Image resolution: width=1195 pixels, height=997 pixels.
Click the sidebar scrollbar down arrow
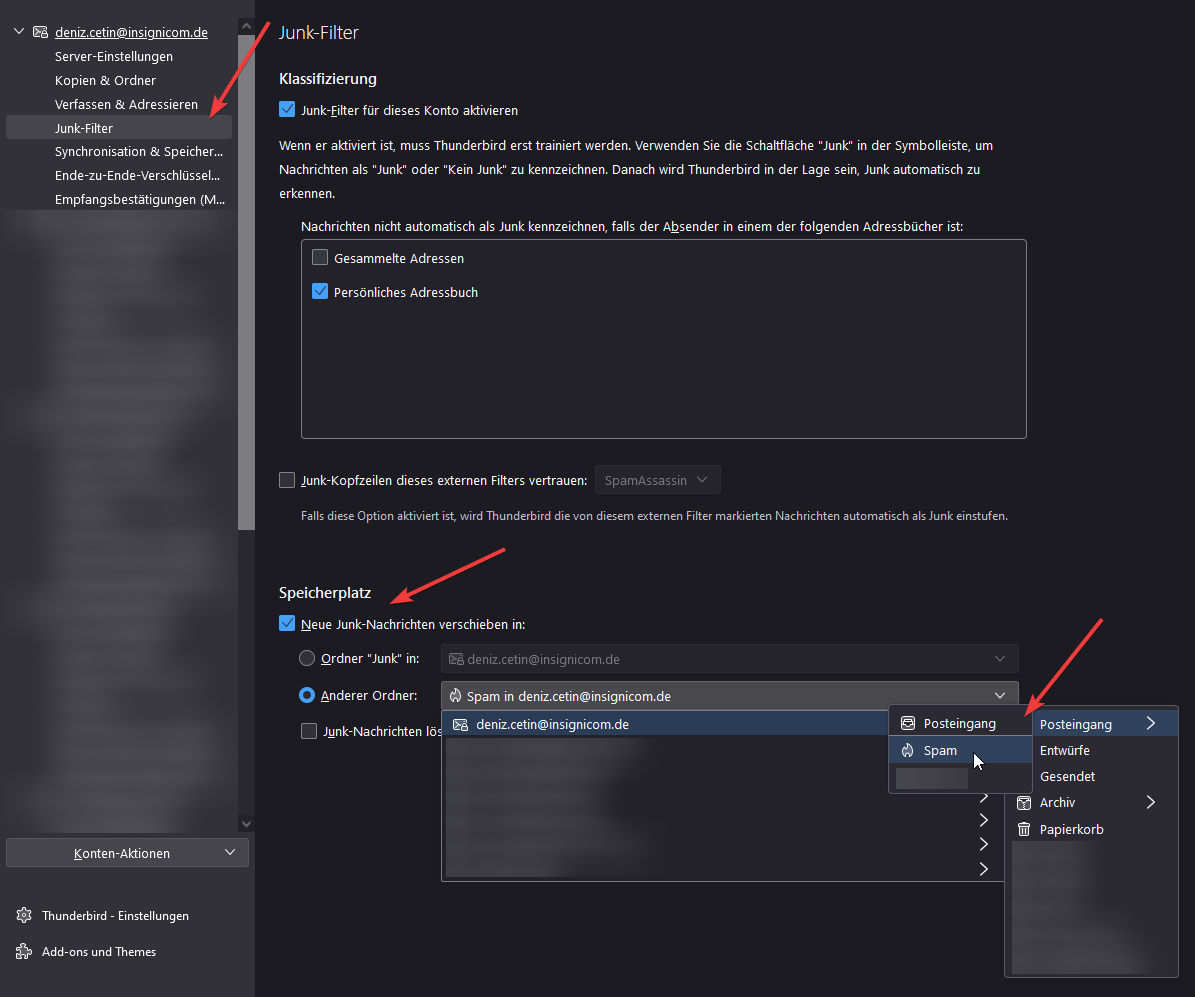point(246,823)
